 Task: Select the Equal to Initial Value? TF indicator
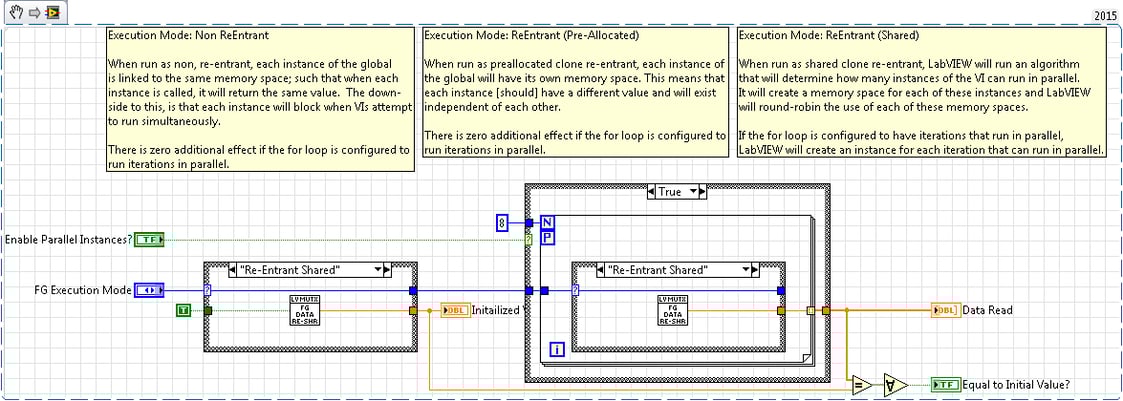click(946, 384)
